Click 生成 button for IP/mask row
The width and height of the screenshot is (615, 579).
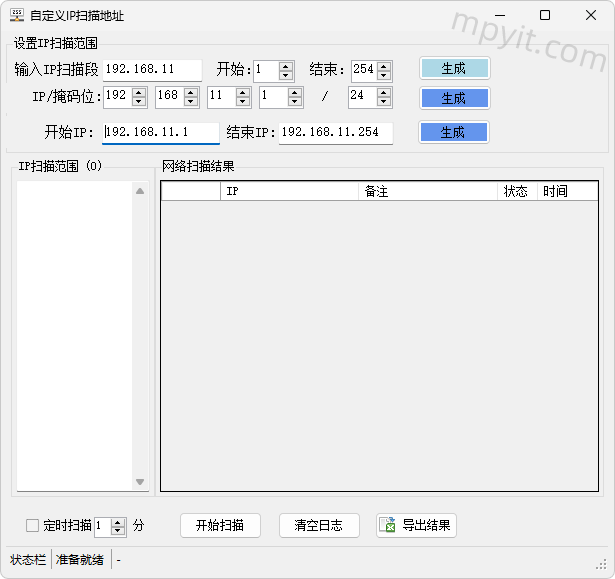point(455,98)
